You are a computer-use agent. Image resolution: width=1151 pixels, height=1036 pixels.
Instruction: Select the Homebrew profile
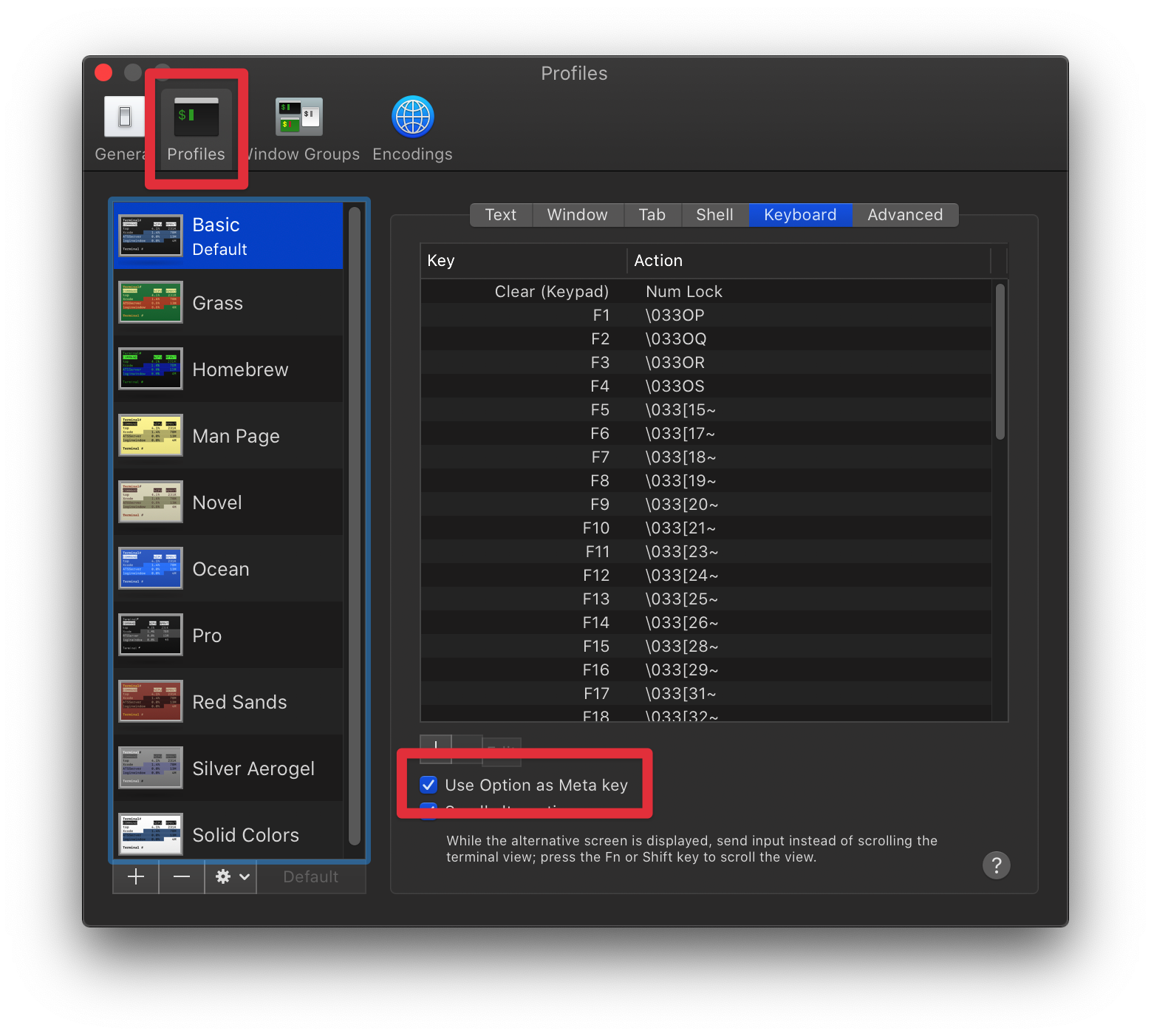[x=228, y=369]
